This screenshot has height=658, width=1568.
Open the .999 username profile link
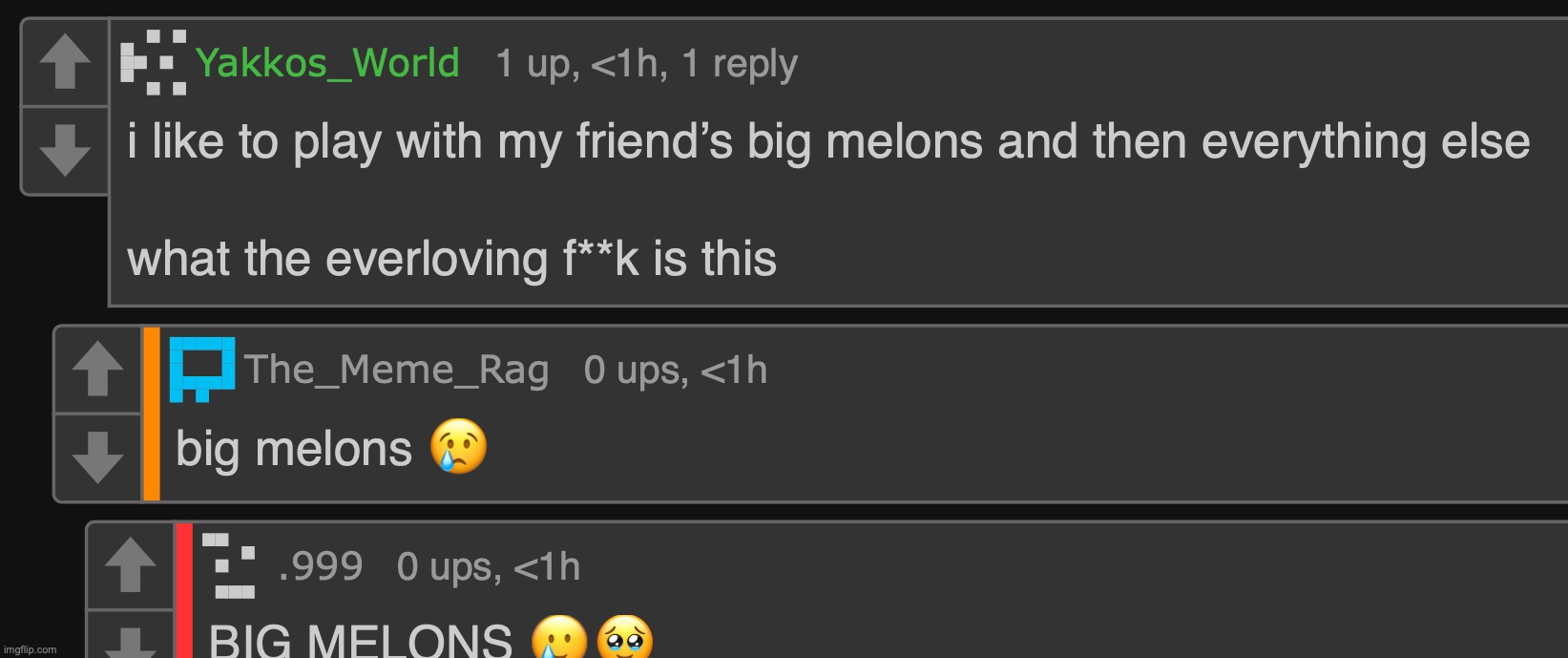(x=321, y=566)
